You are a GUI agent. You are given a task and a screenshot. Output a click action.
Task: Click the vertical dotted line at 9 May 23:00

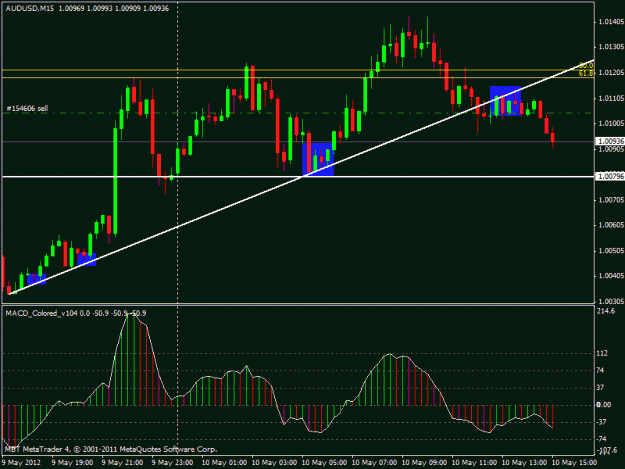(x=177, y=231)
